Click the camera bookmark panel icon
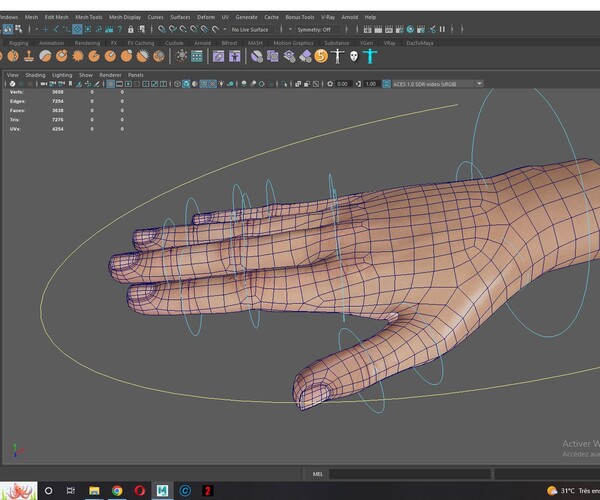The height and width of the screenshot is (500, 600). pyautogui.click(x=70, y=84)
